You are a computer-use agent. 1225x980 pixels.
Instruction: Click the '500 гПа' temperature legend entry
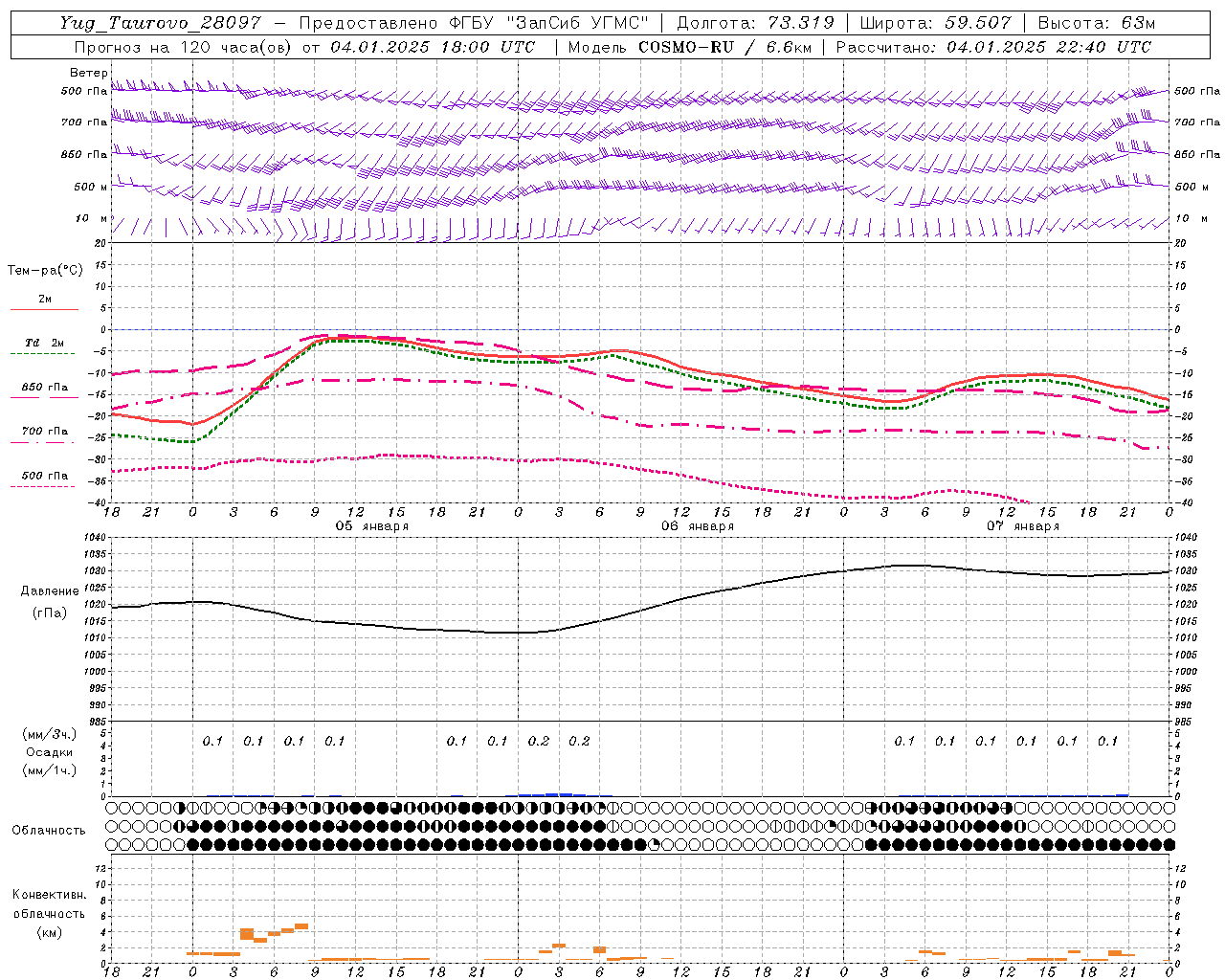[45, 475]
